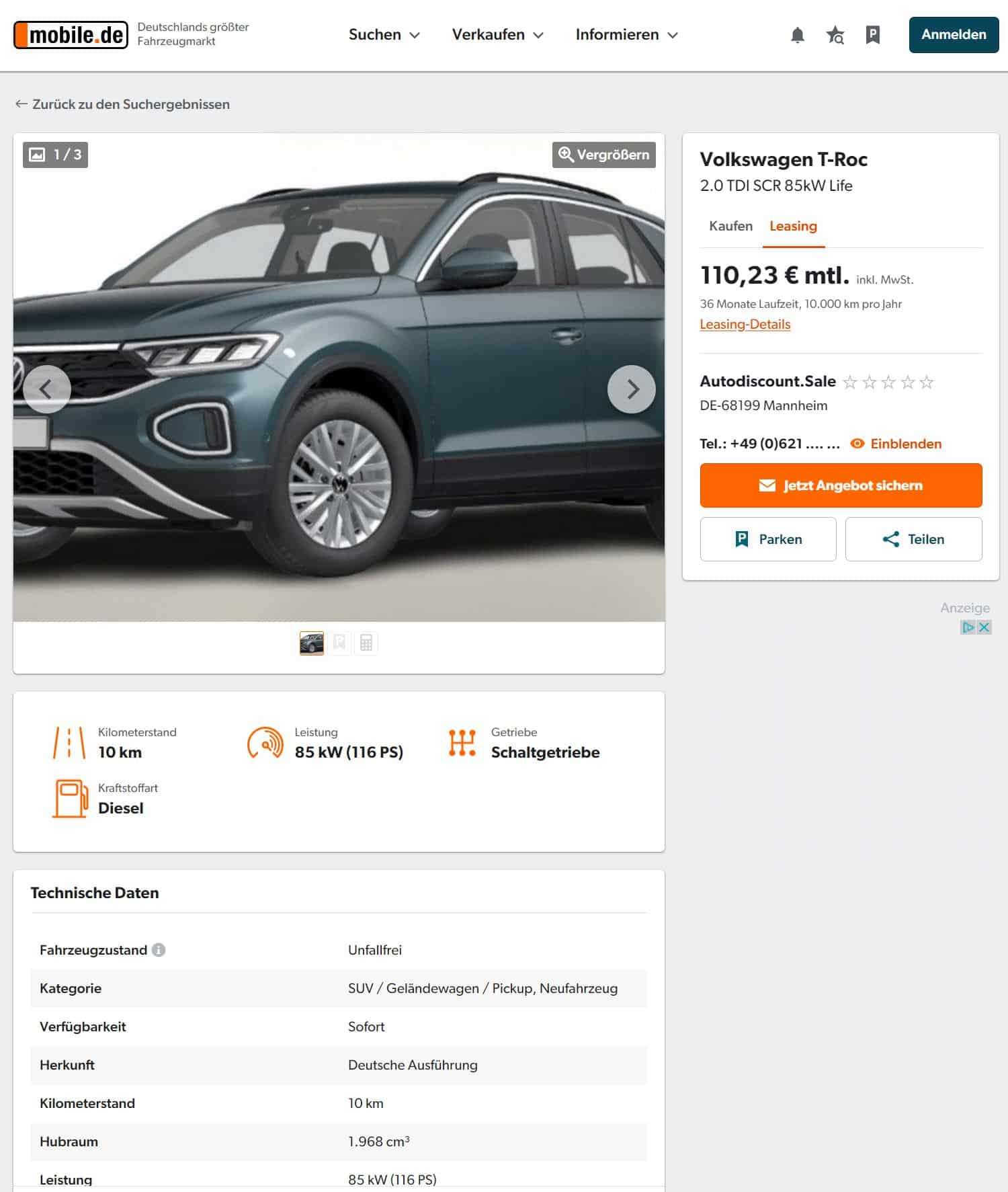
Task: Share listing with Teilen button
Action: [913, 539]
